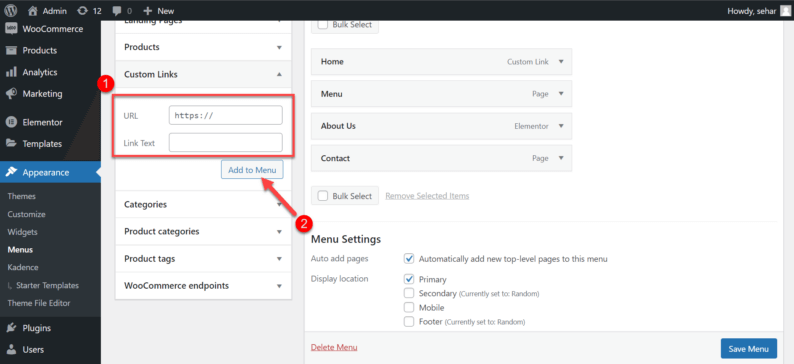Enable the Mobile display location
The image size is (794, 364).
pyautogui.click(x=409, y=307)
